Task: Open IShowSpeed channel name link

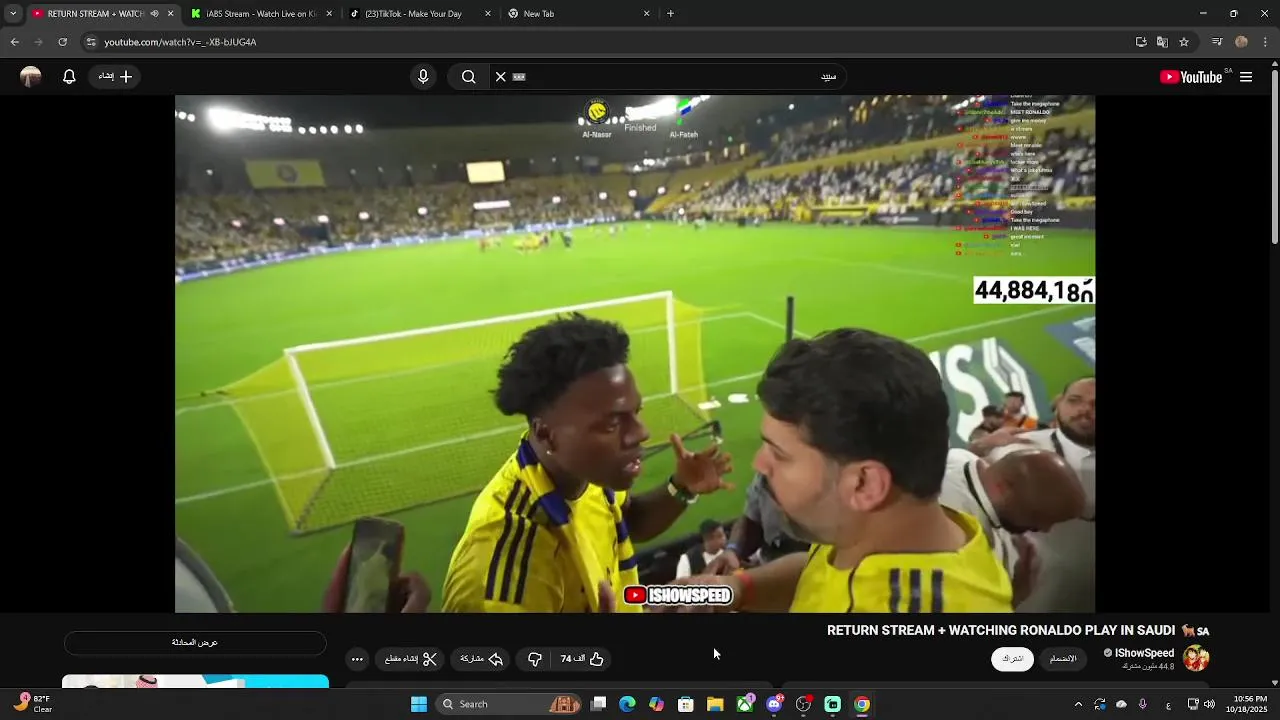Action: [x=1144, y=653]
